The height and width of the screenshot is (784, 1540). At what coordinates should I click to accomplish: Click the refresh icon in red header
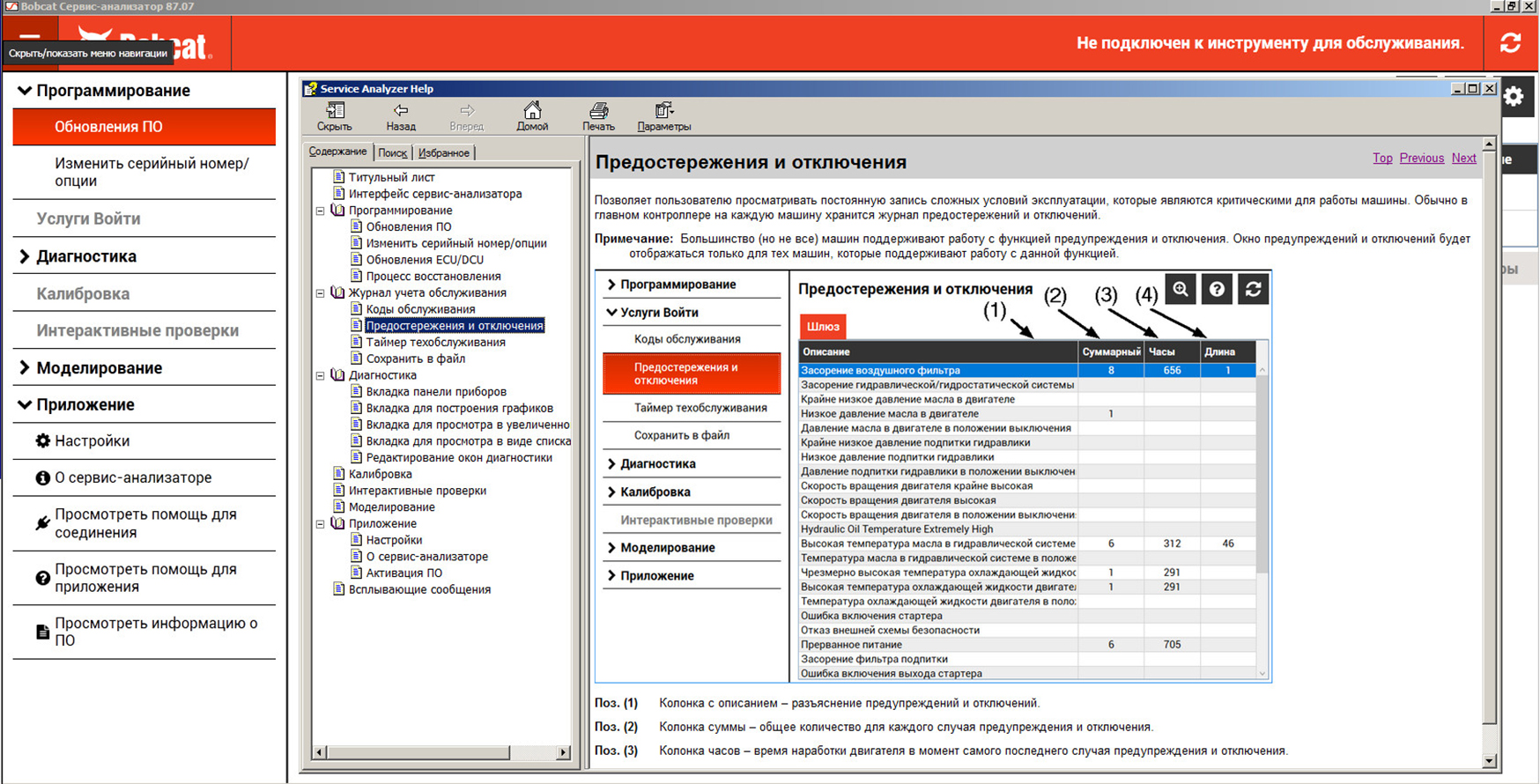click(1510, 43)
